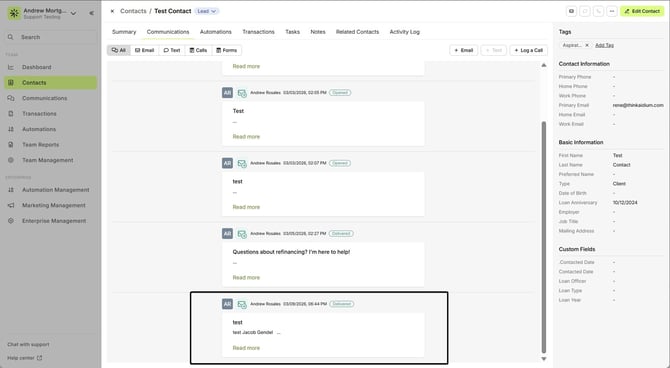This screenshot has width=670, height=368.
Task: Click Read more under the refinancing message
Action: tap(246, 278)
